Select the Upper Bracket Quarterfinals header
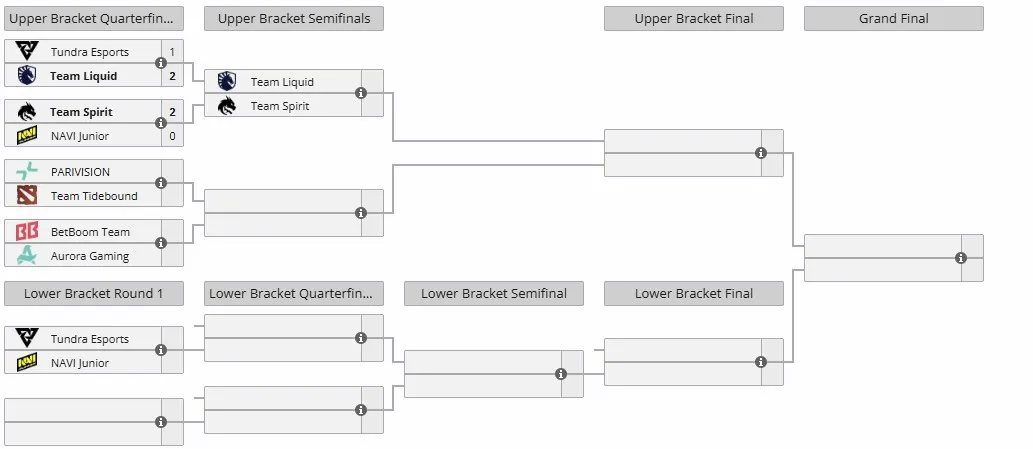The width and height of the screenshot is (1033, 449). 94,18
